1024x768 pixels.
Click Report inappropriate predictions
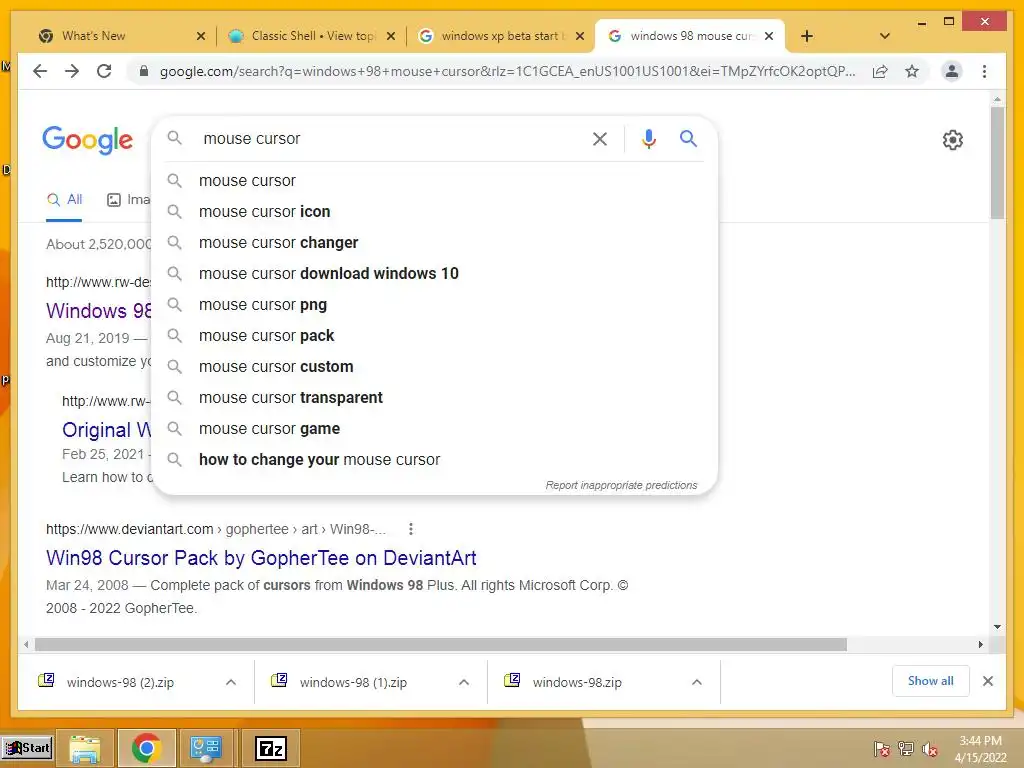coord(621,485)
